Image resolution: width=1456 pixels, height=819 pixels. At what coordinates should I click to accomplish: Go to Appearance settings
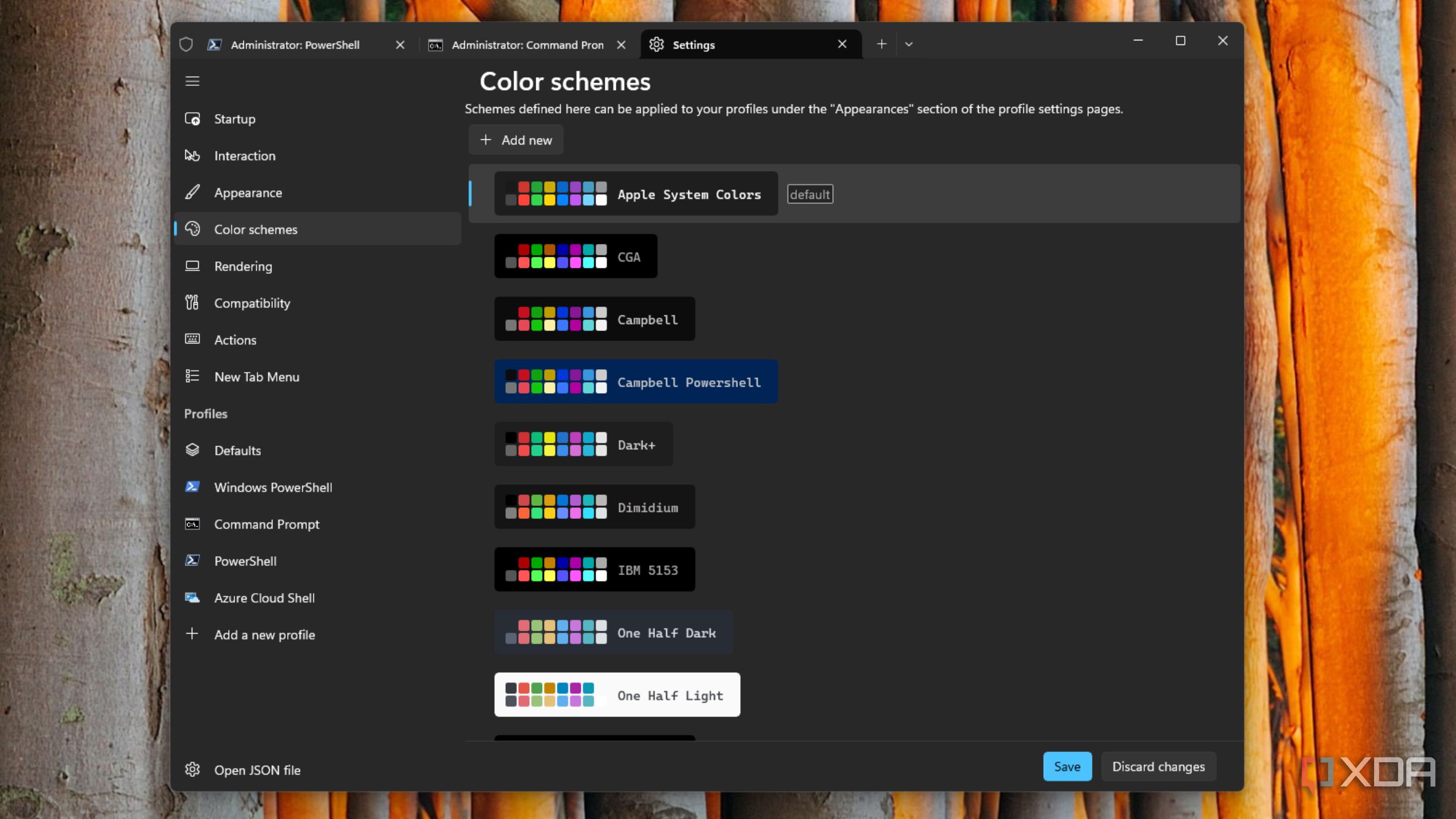[x=318, y=192]
